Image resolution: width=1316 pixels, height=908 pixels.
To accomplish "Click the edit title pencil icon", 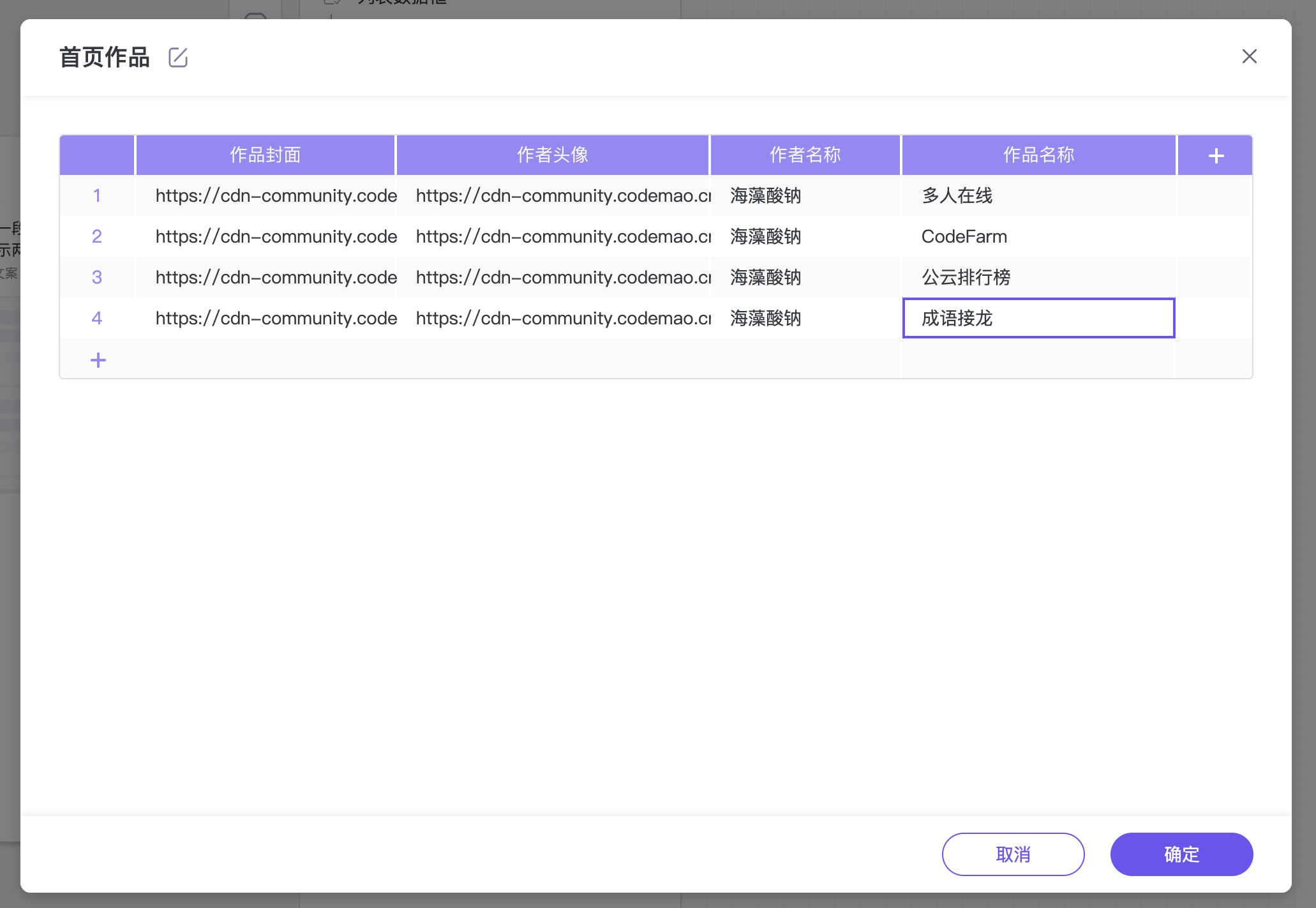I will click(x=177, y=57).
